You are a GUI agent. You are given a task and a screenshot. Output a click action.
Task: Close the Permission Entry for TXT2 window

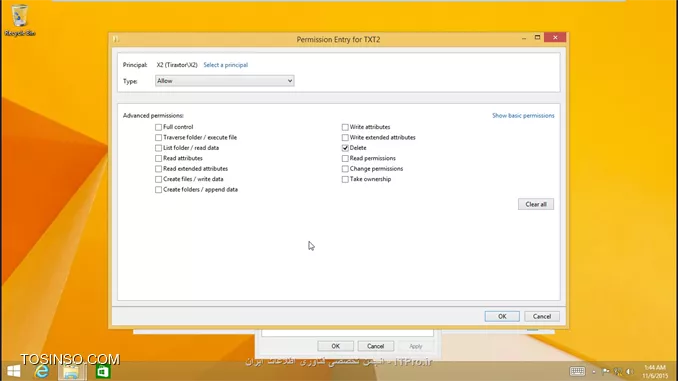[555, 38]
